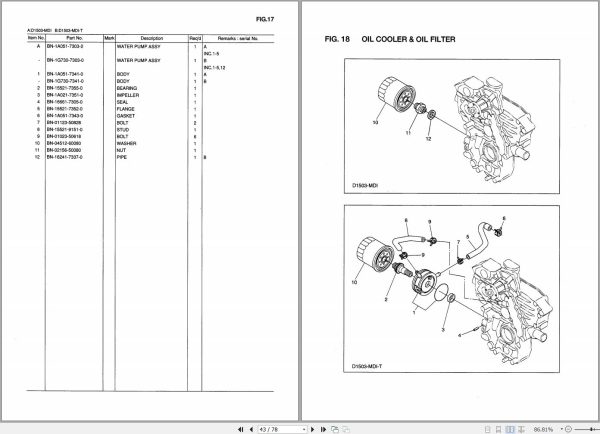600x434 pixels.
Task: Click the BEARING description cell
Action: point(127,88)
